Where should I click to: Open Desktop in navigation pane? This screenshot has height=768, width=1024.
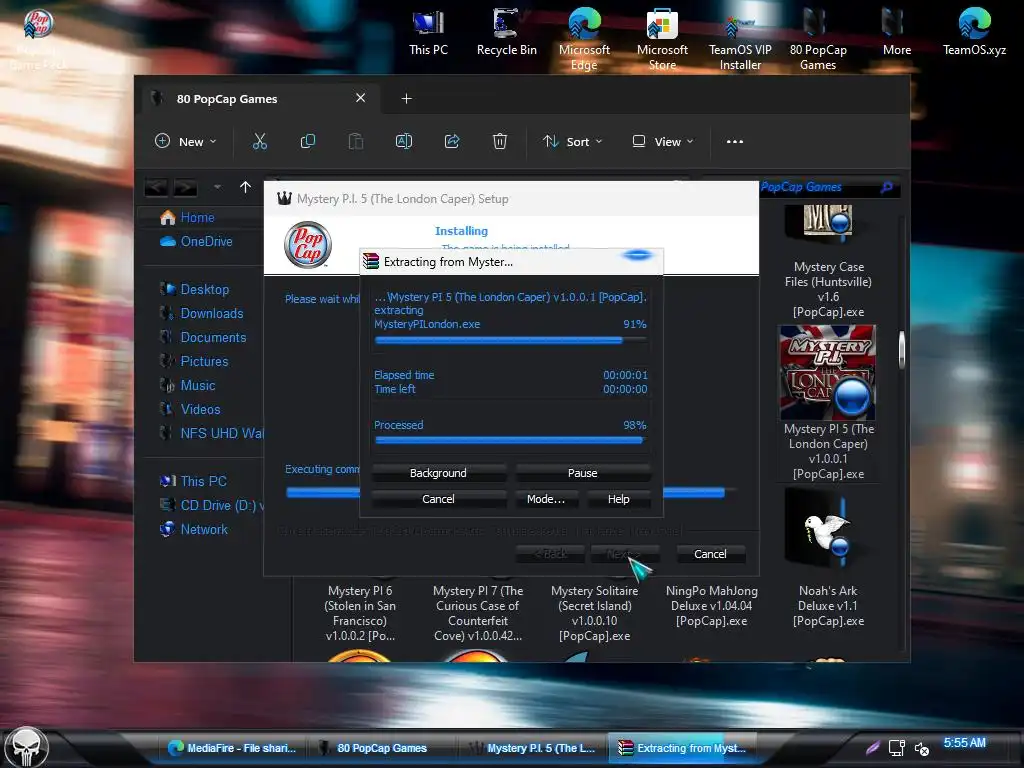click(195, 289)
